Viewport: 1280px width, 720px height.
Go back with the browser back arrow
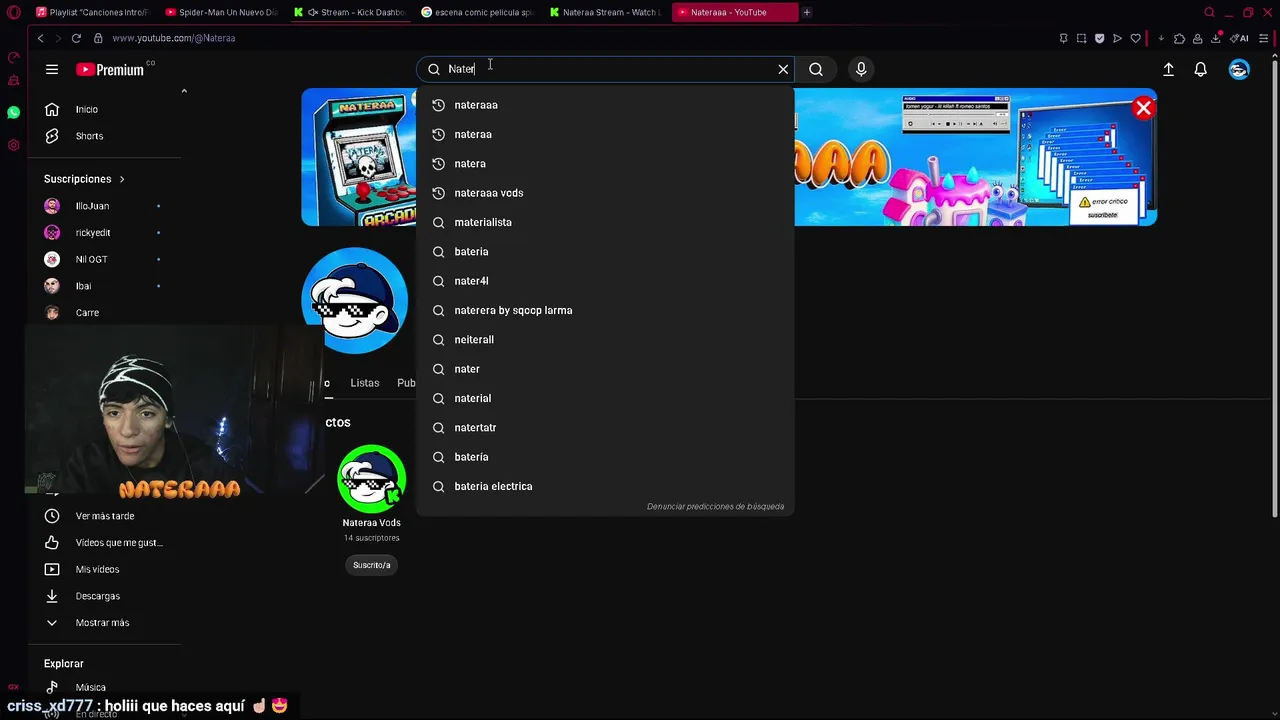pos(40,38)
